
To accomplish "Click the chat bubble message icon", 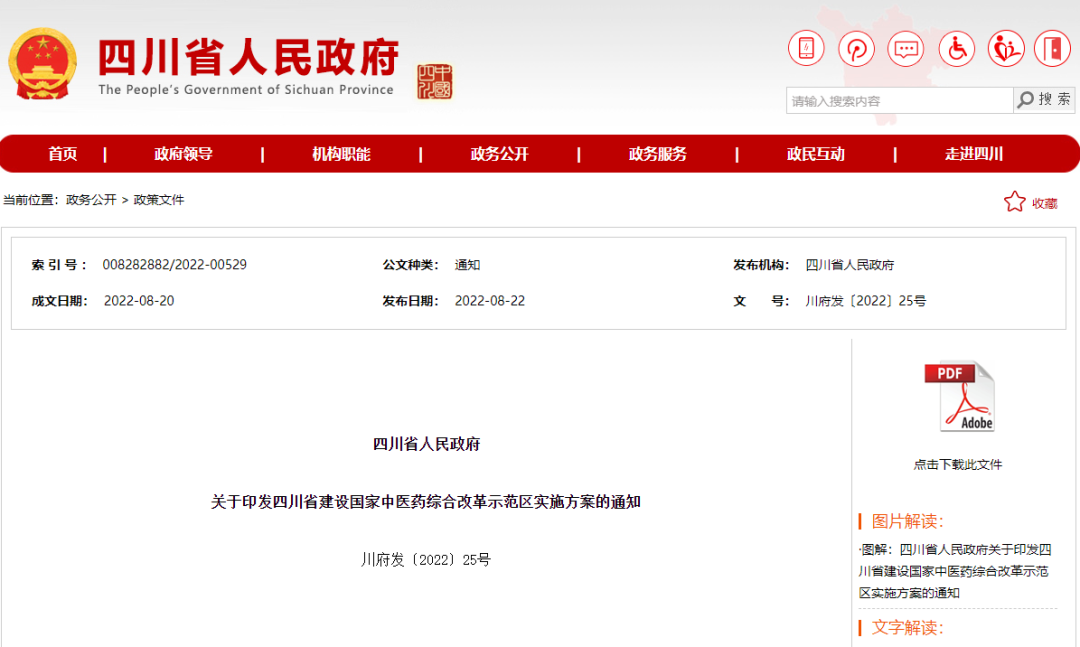I will tap(906, 48).
